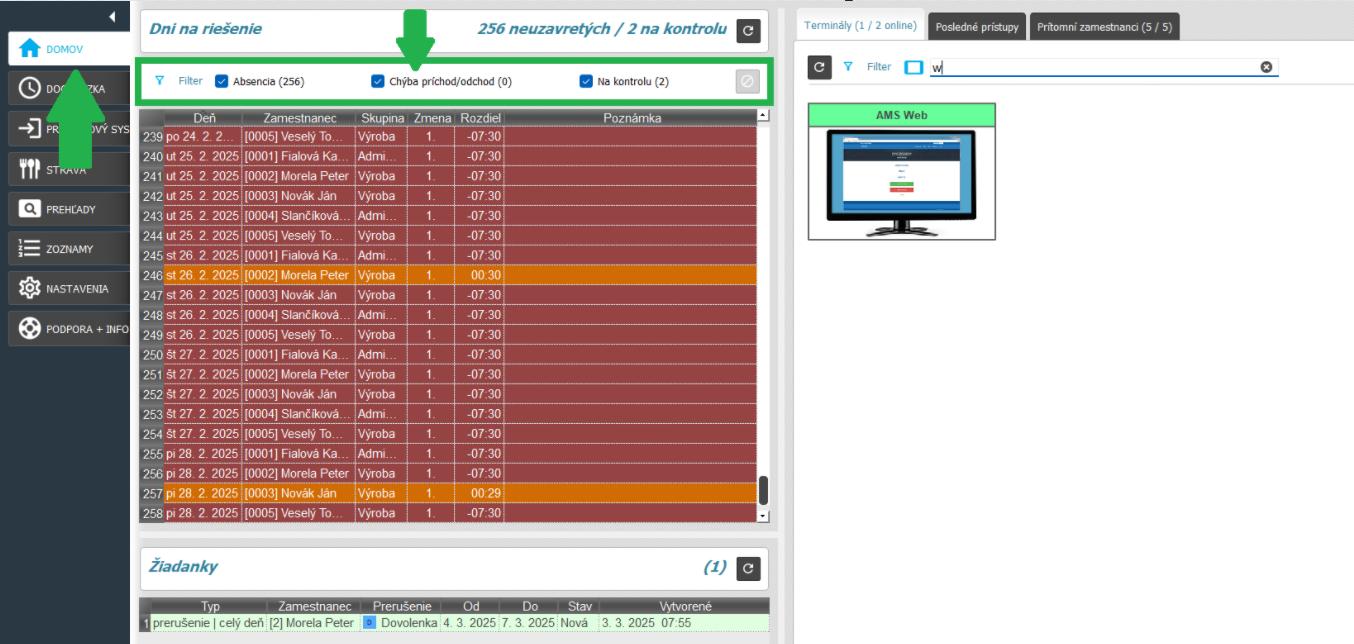Click the Dochádzka clock icon
Viewport: 1354px width, 644px height.
tap(30, 89)
